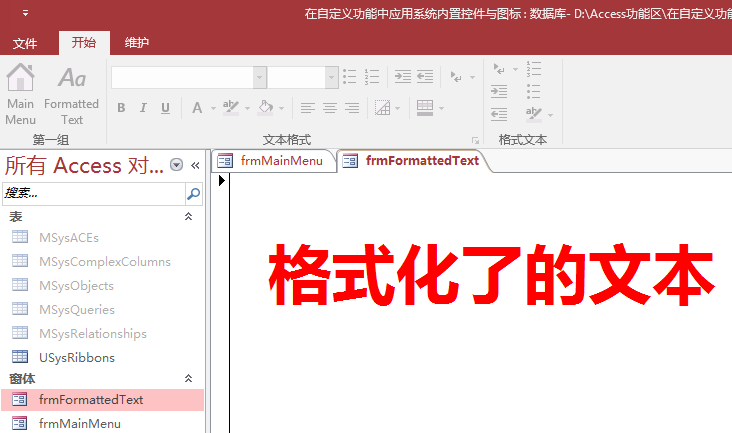Center align text
The image size is (732, 433).
coord(330,108)
